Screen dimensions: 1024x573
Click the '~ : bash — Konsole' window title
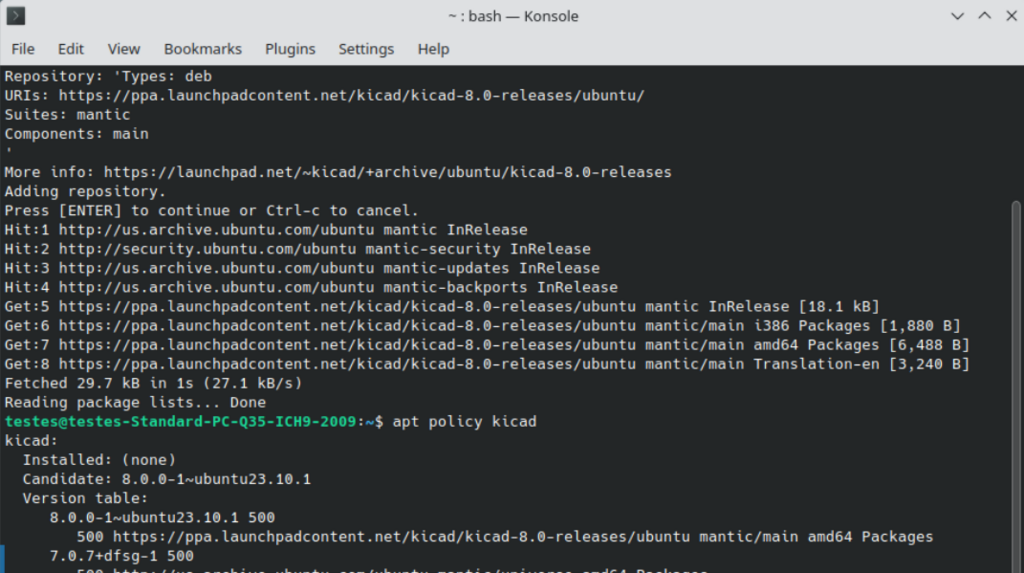(x=512, y=16)
